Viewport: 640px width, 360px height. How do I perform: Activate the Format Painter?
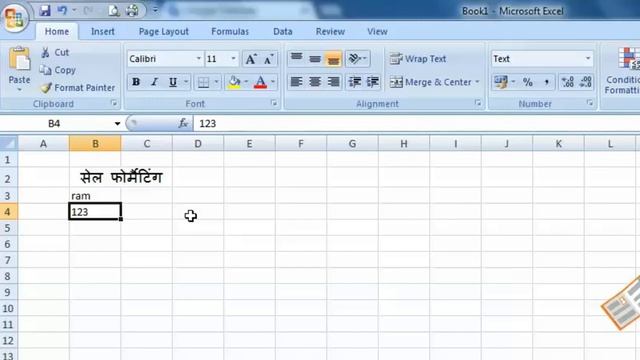point(78,88)
